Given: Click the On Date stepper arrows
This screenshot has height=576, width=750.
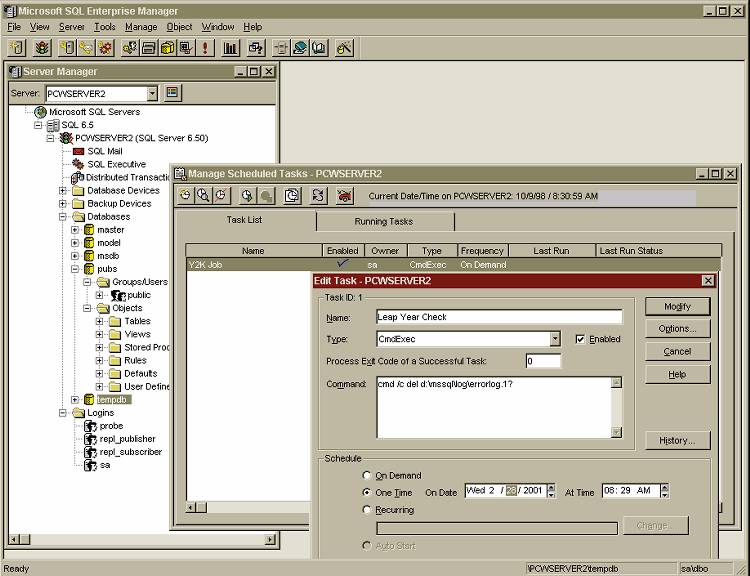Looking at the screenshot, I should pyautogui.click(x=551, y=490).
